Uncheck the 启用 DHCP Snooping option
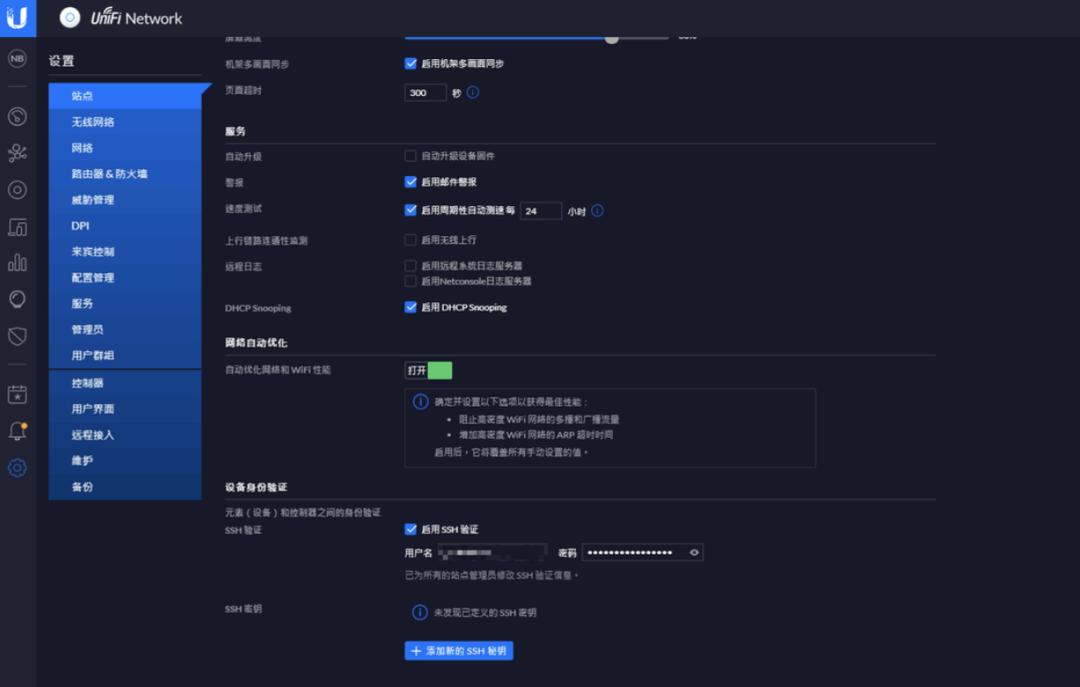Image resolution: width=1080 pixels, height=687 pixels. tap(410, 307)
